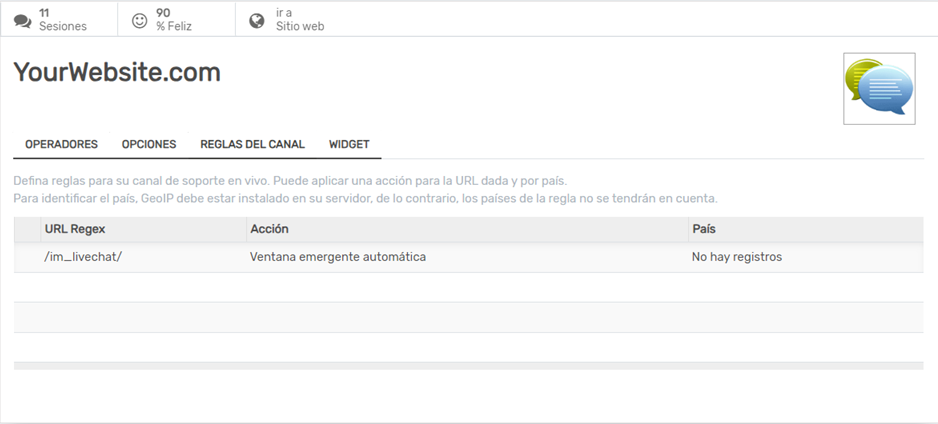
Task: Open the 11 Sesiones stat label
Action: [x=63, y=20]
